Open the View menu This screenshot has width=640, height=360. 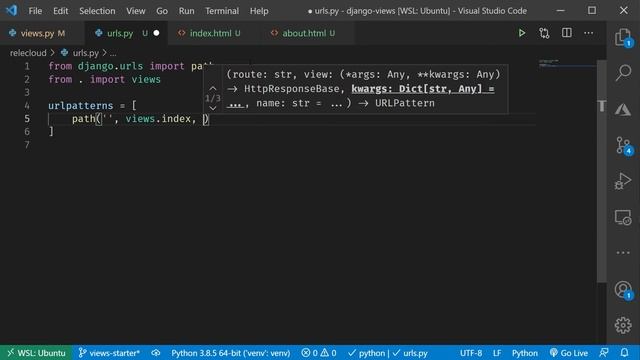pos(136,11)
